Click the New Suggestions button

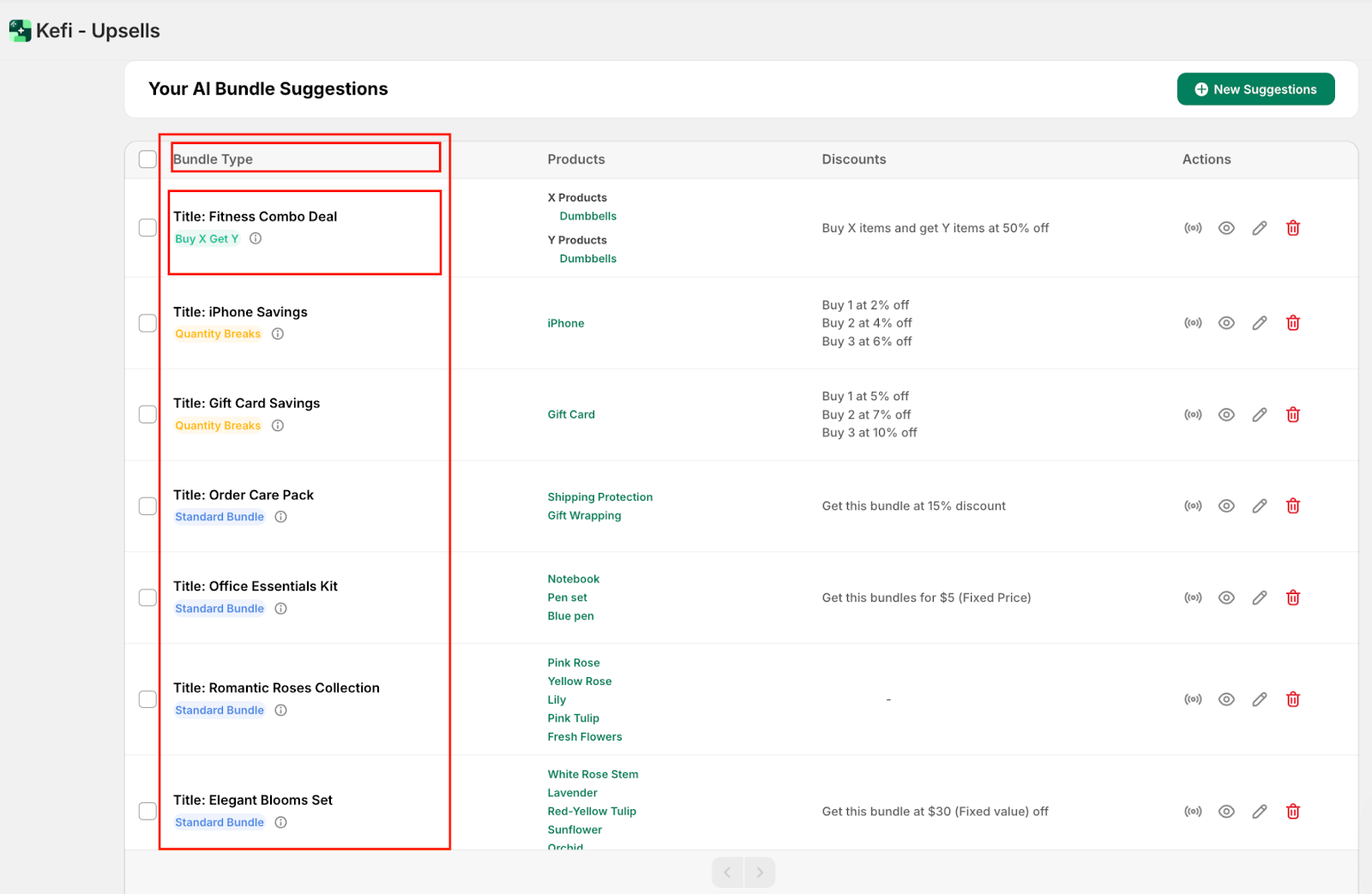[1255, 89]
